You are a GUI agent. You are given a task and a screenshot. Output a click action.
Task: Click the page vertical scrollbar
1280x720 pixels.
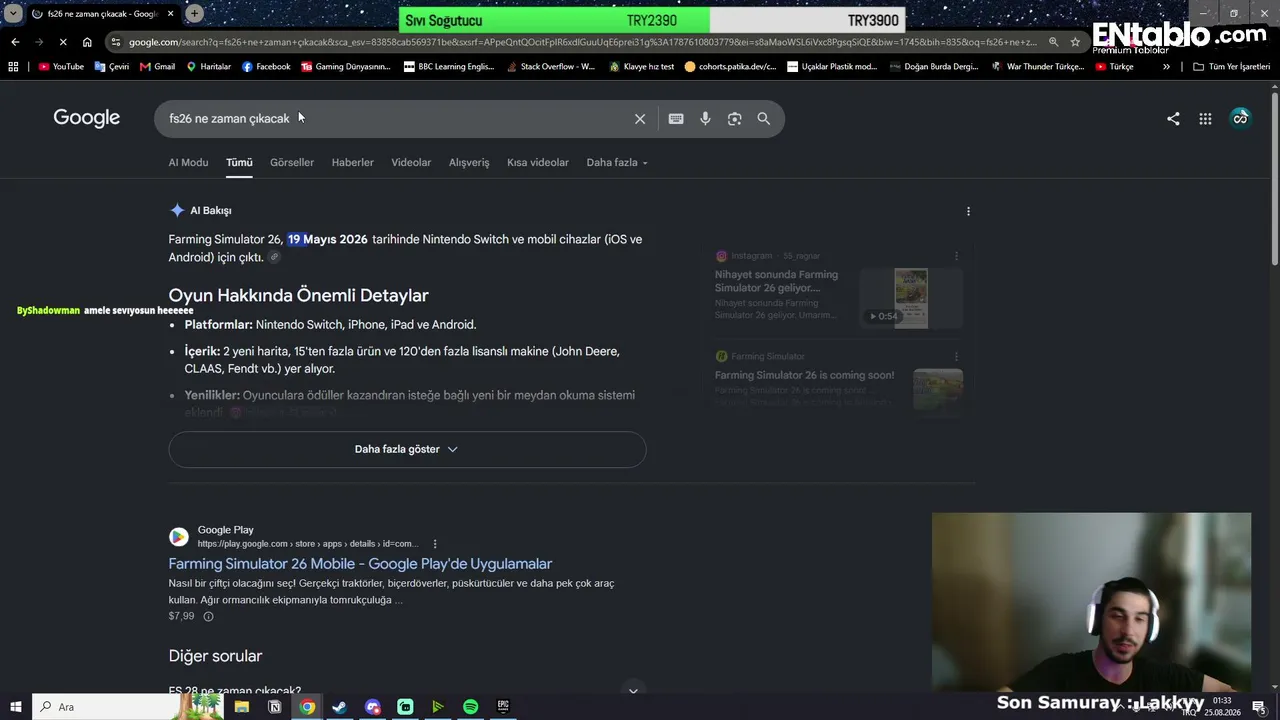(1274, 180)
